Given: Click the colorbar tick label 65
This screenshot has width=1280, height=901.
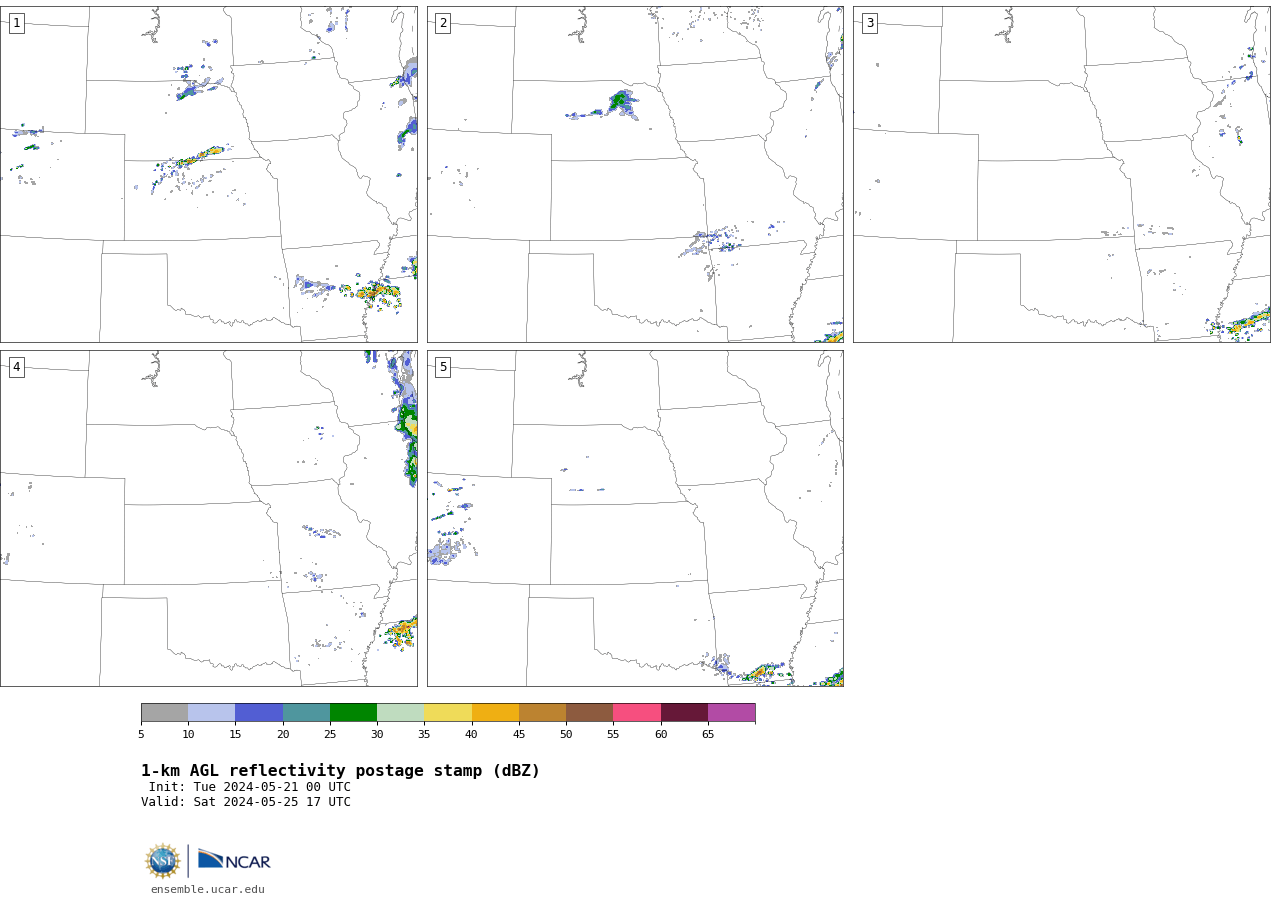Looking at the screenshot, I should 708,735.
